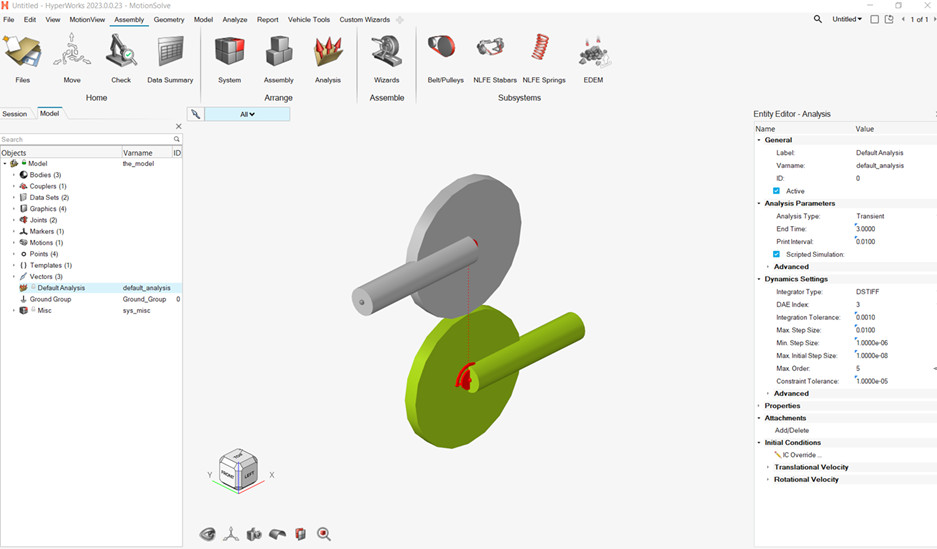Click Add/Delete under Attachments
The image size is (937, 549).
point(793,430)
